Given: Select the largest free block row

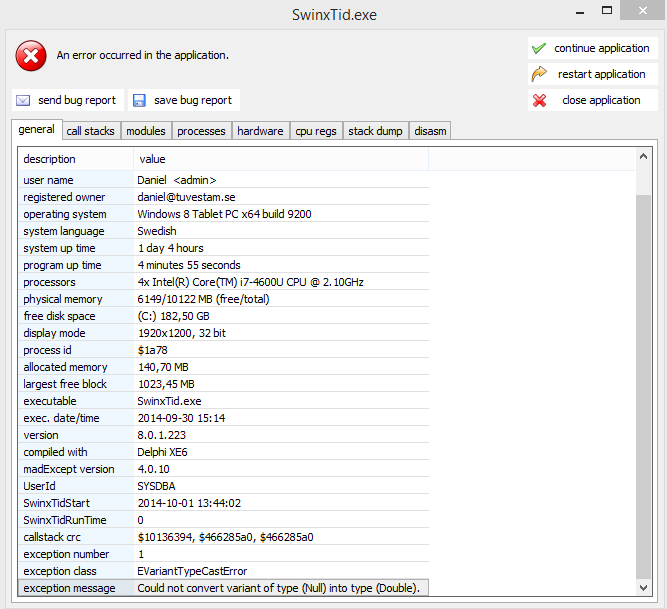Looking at the screenshot, I should (x=223, y=384).
